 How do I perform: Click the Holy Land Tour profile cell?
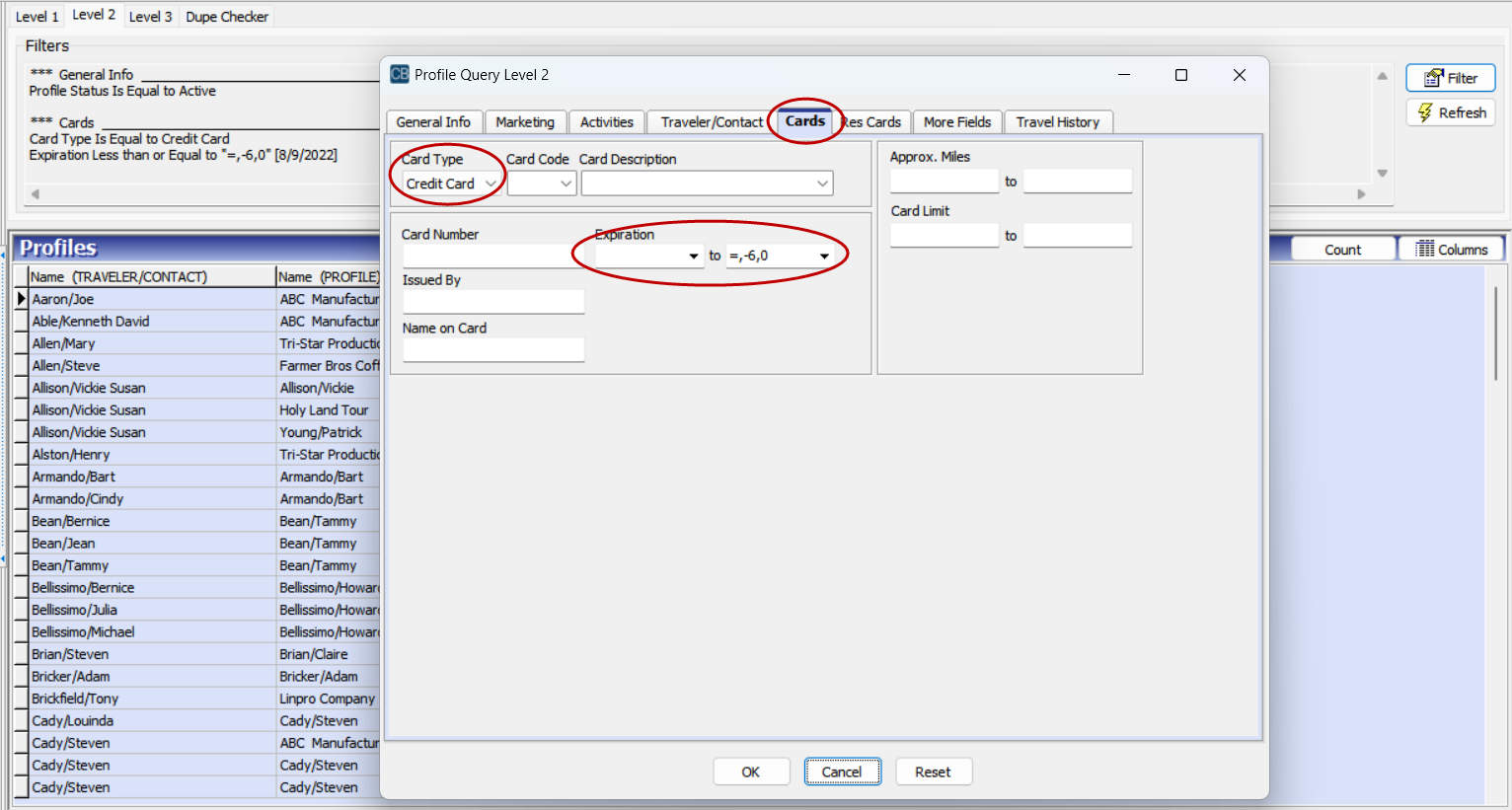point(328,410)
